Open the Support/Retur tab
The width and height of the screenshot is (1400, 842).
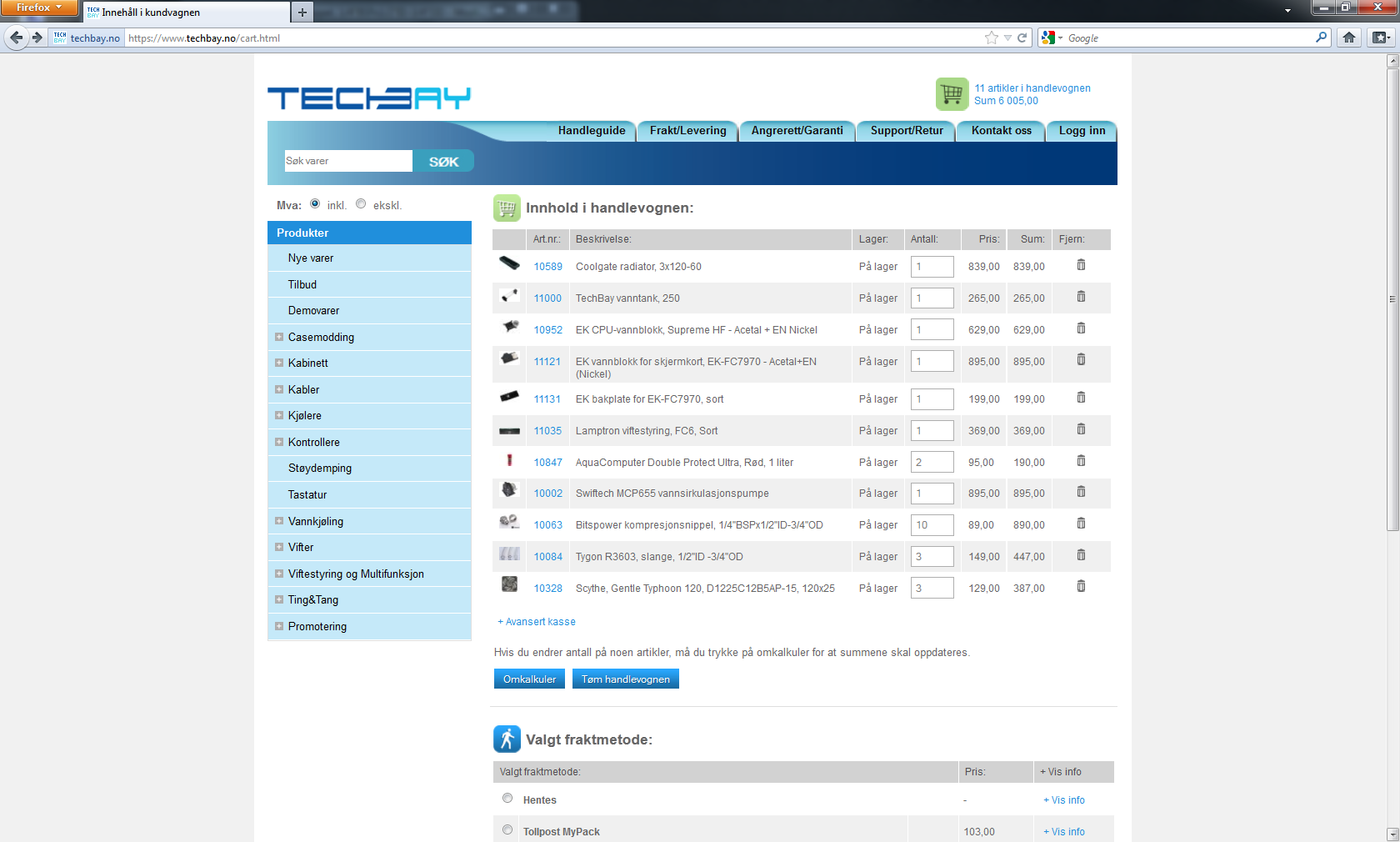tap(907, 131)
